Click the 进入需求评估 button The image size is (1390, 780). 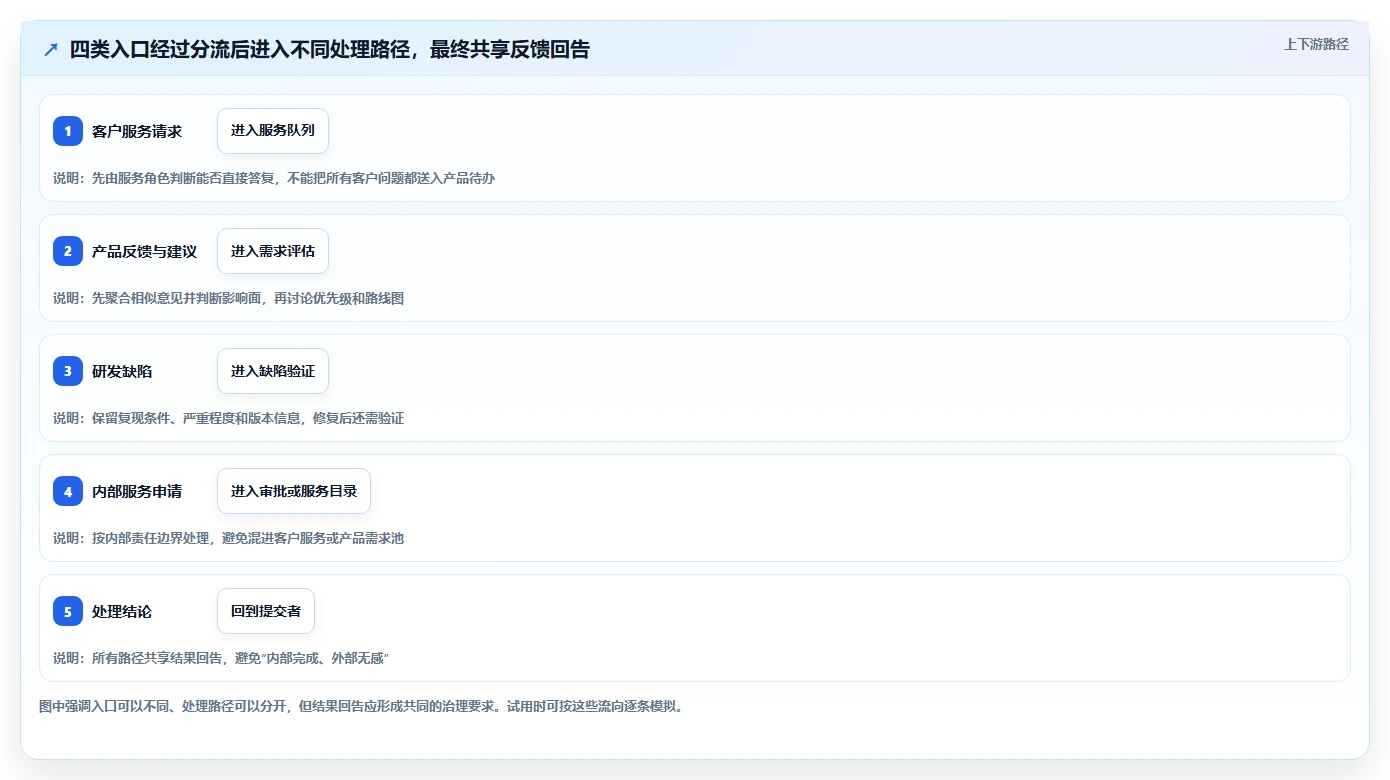coord(273,251)
